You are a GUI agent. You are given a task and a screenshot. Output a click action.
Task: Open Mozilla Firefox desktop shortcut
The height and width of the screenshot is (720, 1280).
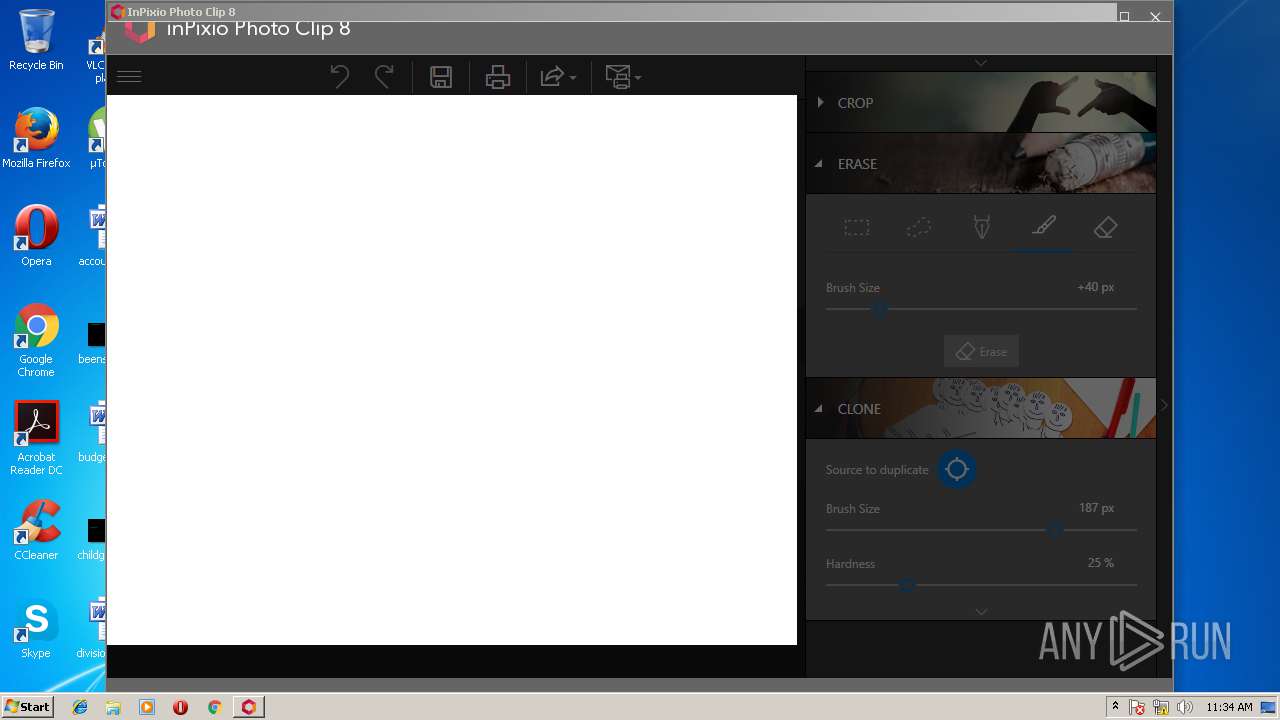click(x=36, y=138)
